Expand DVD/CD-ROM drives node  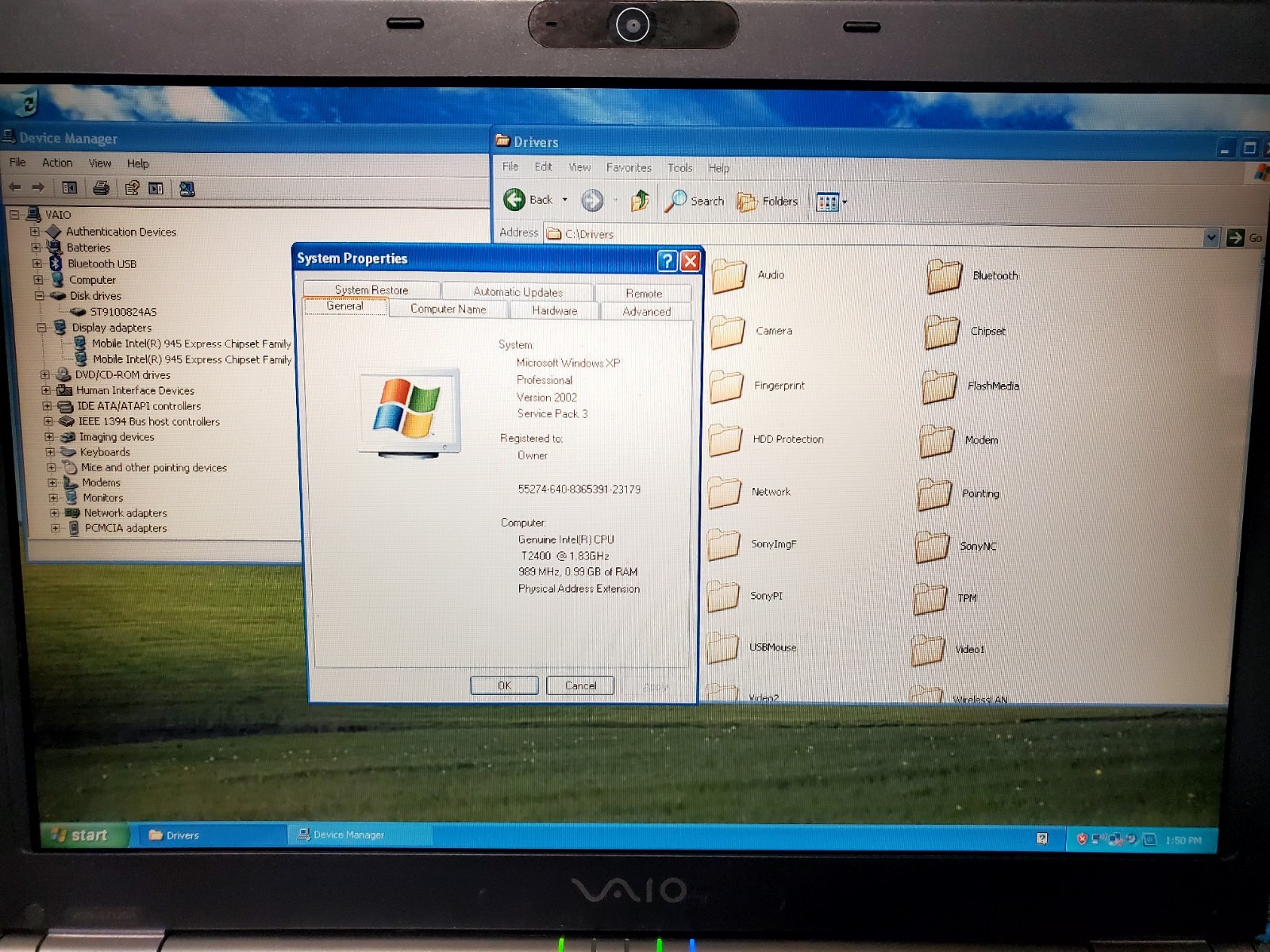tap(45, 374)
